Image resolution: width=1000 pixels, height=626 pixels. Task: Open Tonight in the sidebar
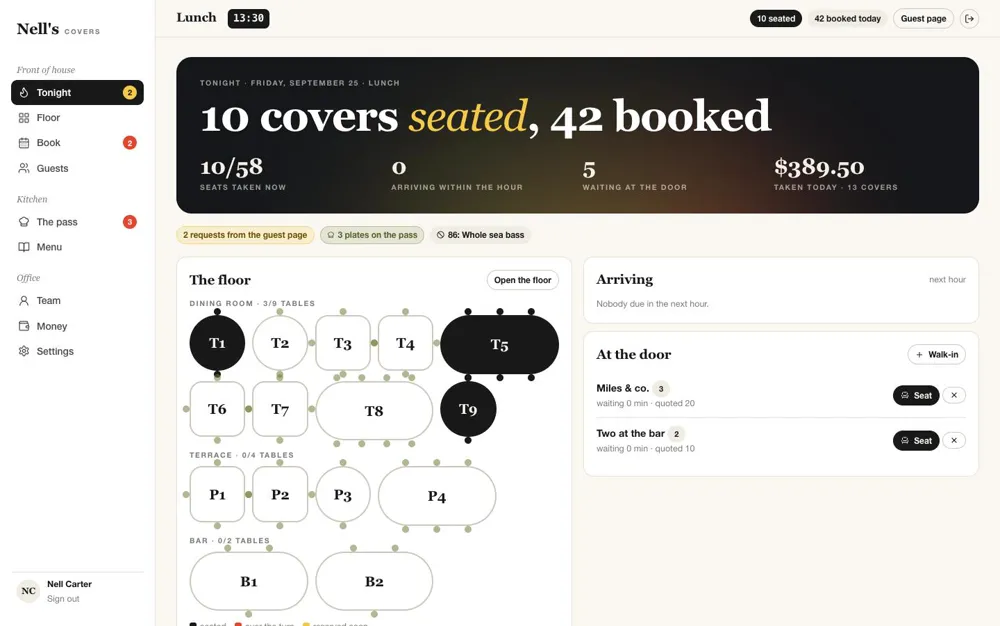(77, 92)
